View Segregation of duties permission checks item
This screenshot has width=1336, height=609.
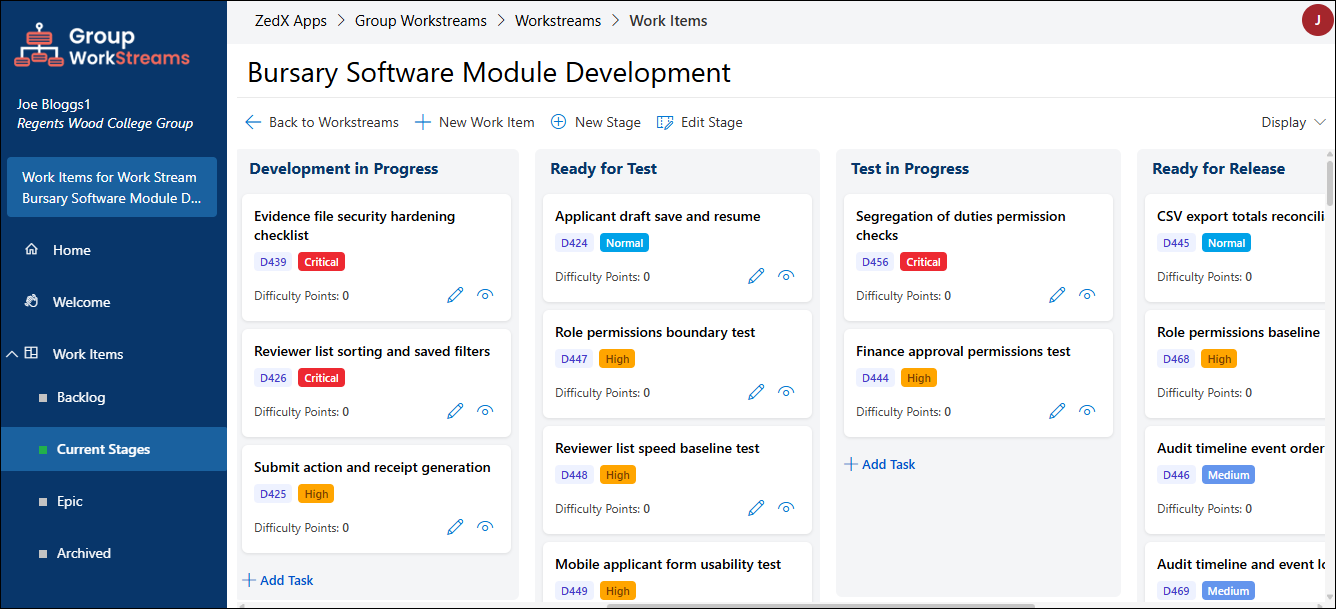pos(1088,295)
